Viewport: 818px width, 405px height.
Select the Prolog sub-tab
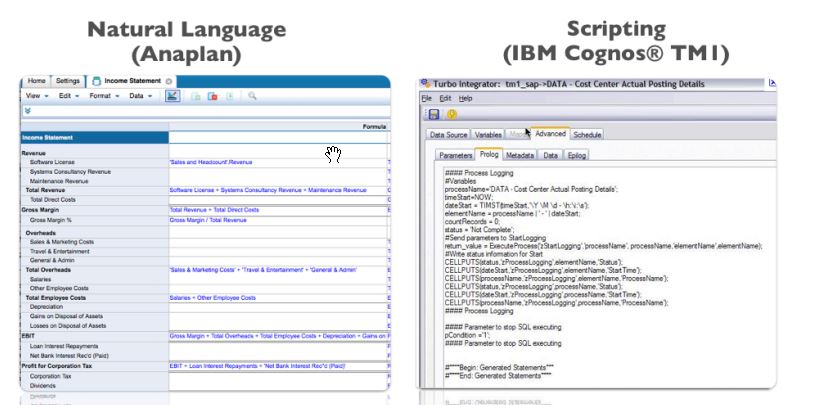489,154
